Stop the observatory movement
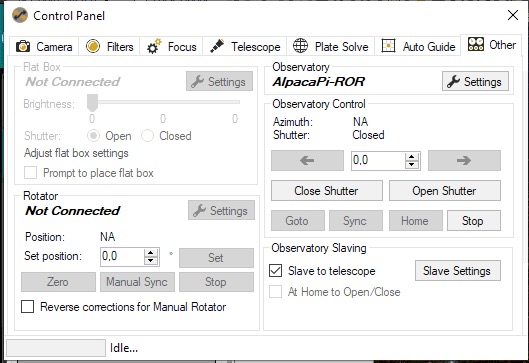This screenshot has width=529, height=363. (x=474, y=221)
